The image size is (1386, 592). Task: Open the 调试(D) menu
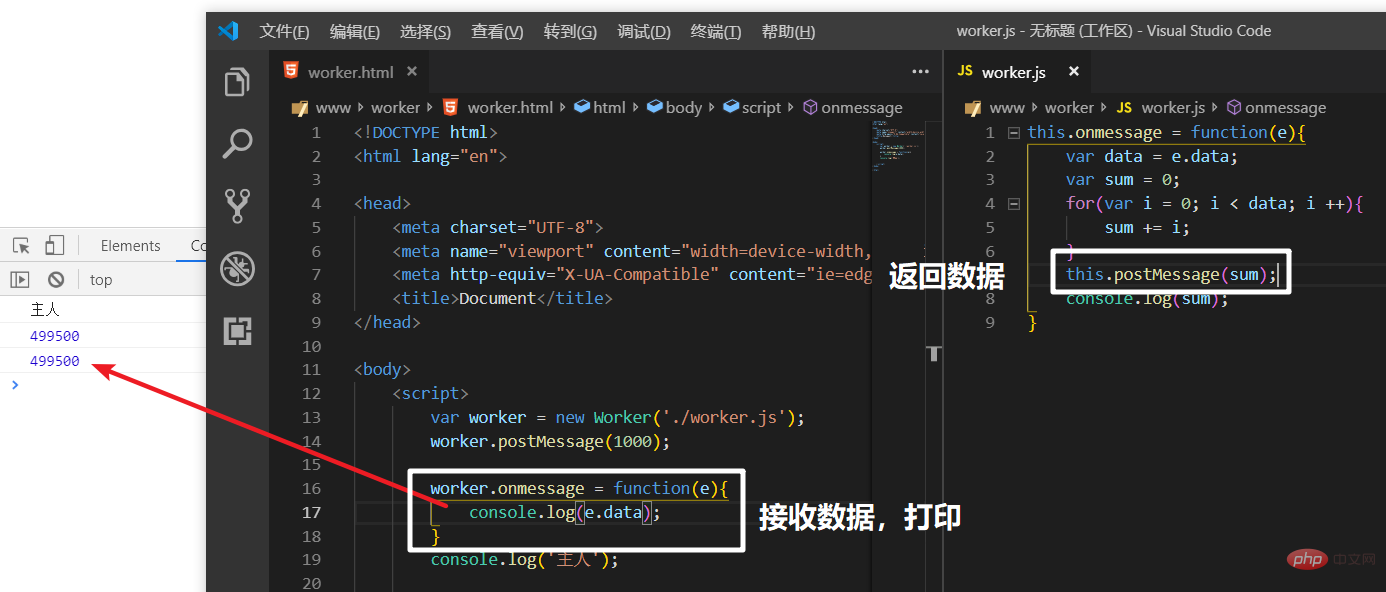click(x=644, y=31)
